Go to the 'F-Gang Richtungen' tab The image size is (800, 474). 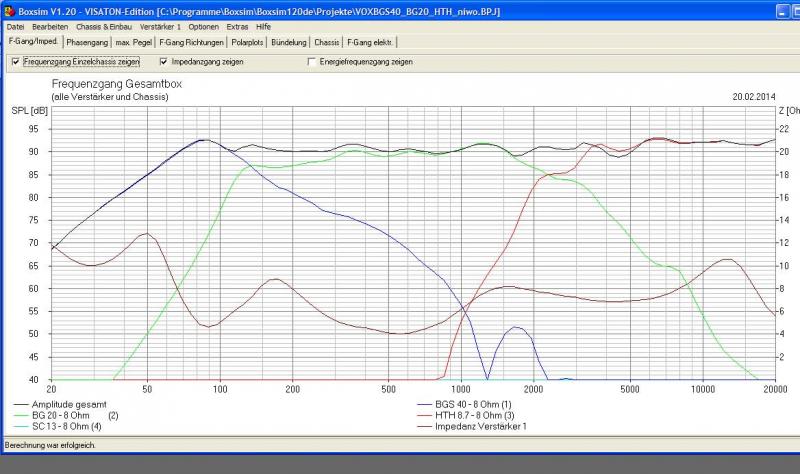click(190, 43)
